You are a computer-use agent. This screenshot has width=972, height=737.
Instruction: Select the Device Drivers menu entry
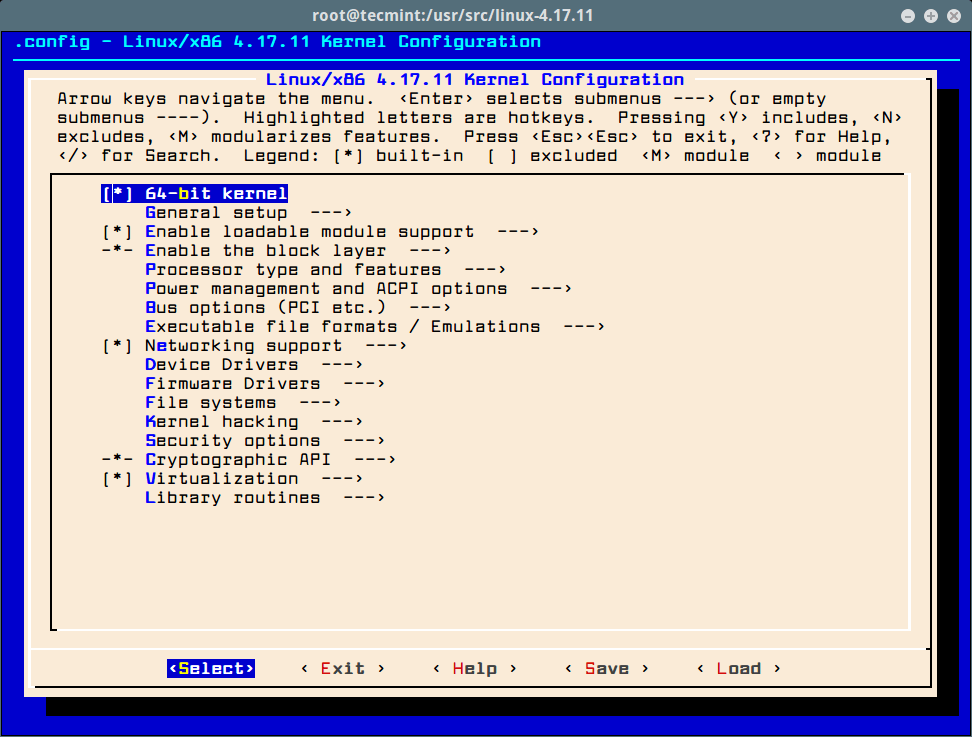click(x=221, y=365)
